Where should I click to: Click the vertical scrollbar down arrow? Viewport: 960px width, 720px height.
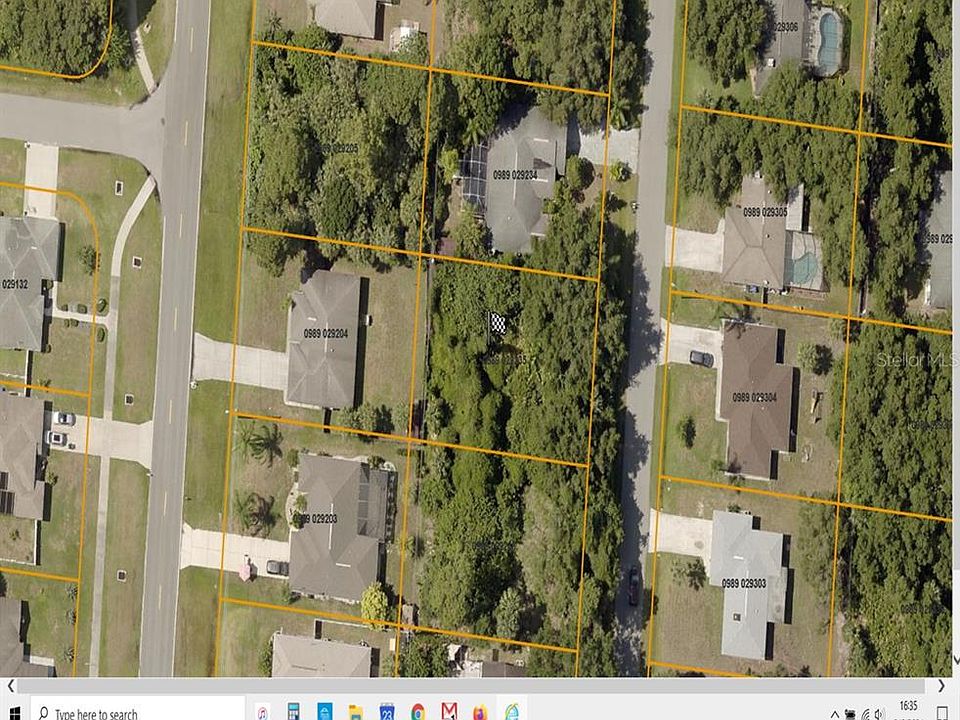(956, 661)
